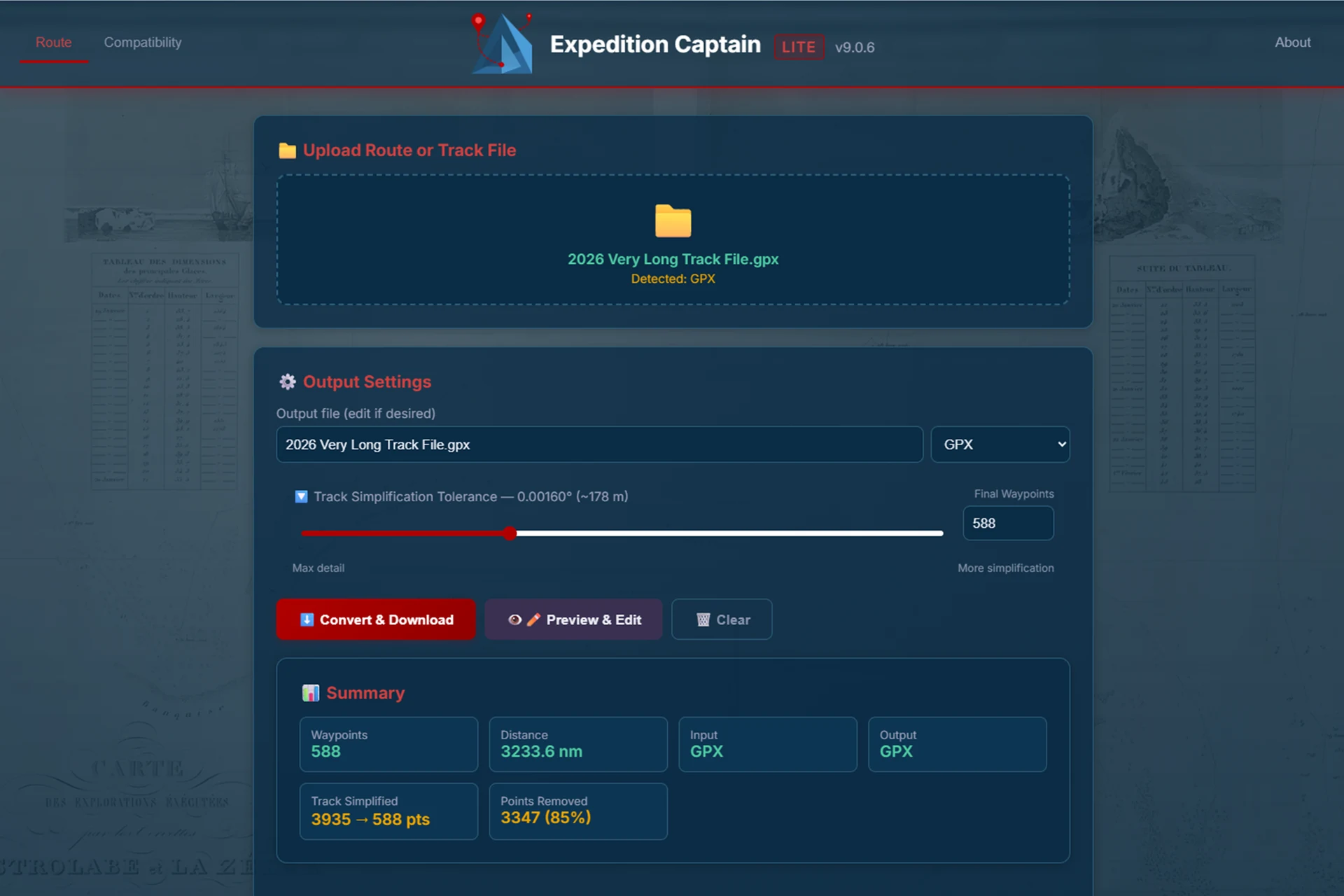The image size is (1344, 896).
Task: Click folder icon beside Upload Route heading
Action: (x=287, y=150)
